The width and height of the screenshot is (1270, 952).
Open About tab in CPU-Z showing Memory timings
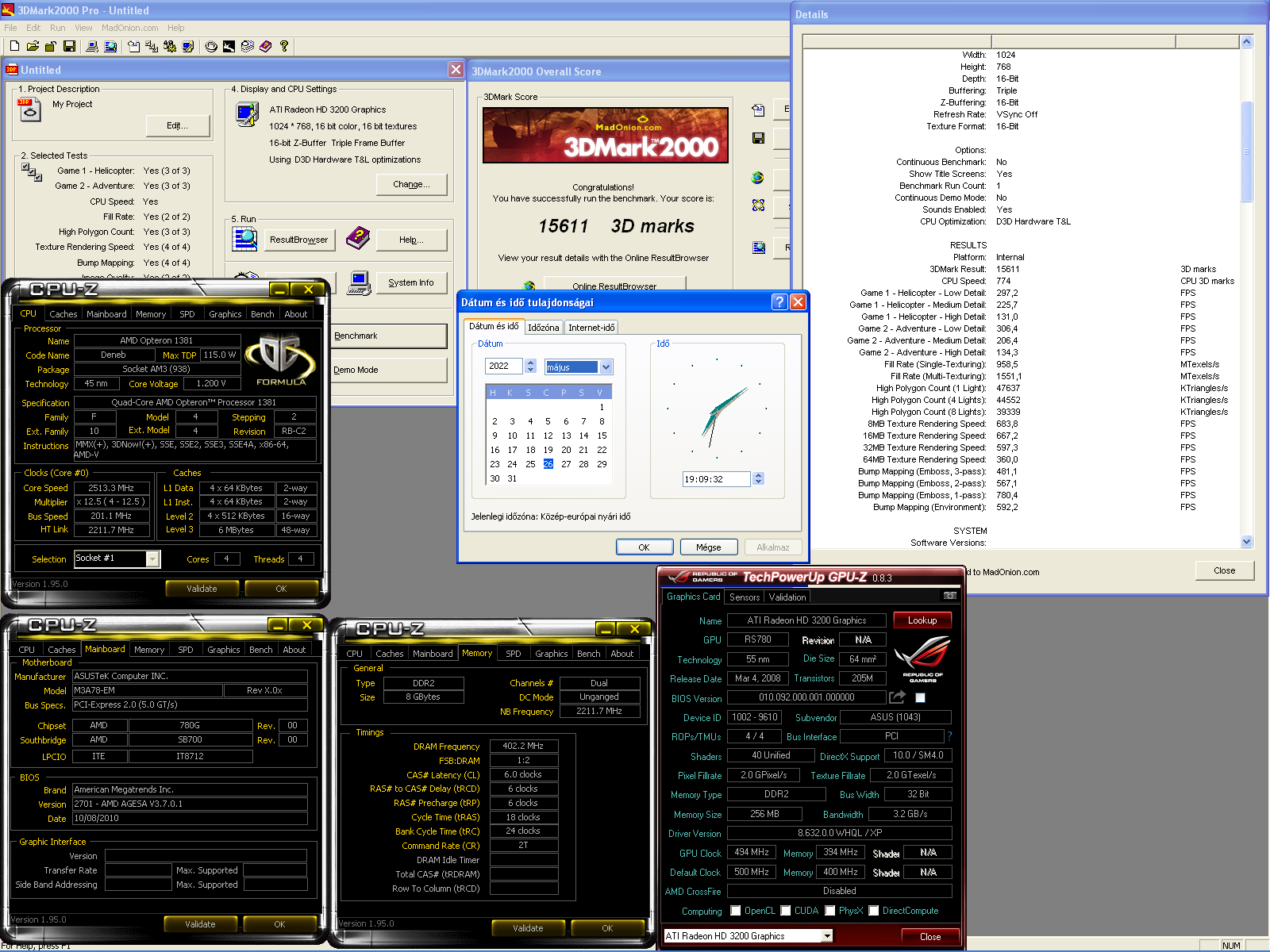622,654
